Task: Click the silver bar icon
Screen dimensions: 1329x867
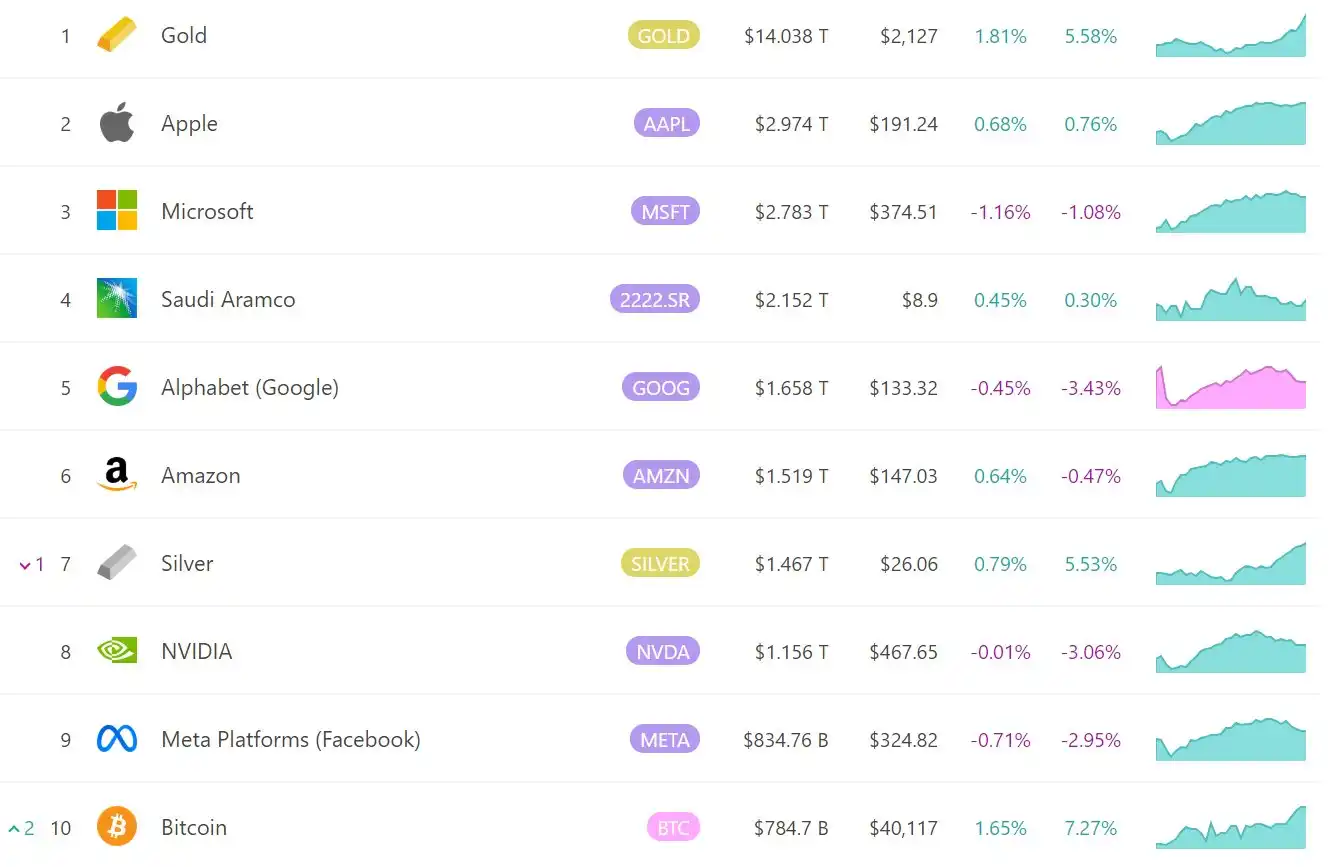Action: pyautogui.click(x=116, y=563)
